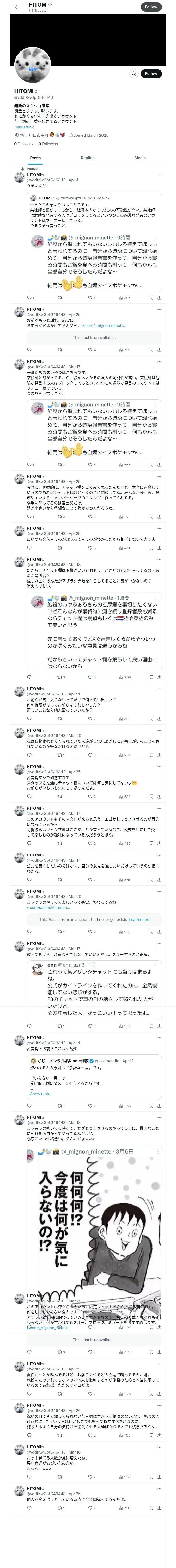Open profile search using the magnifier icon

133,74
